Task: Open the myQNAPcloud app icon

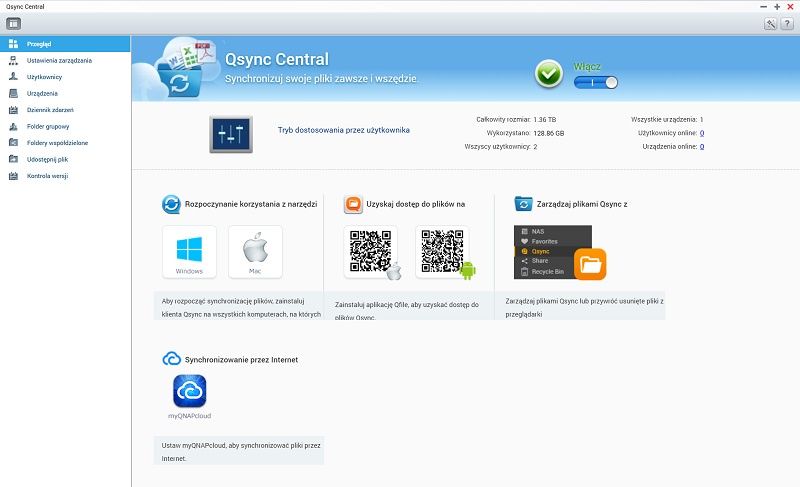Action: tap(190, 391)
